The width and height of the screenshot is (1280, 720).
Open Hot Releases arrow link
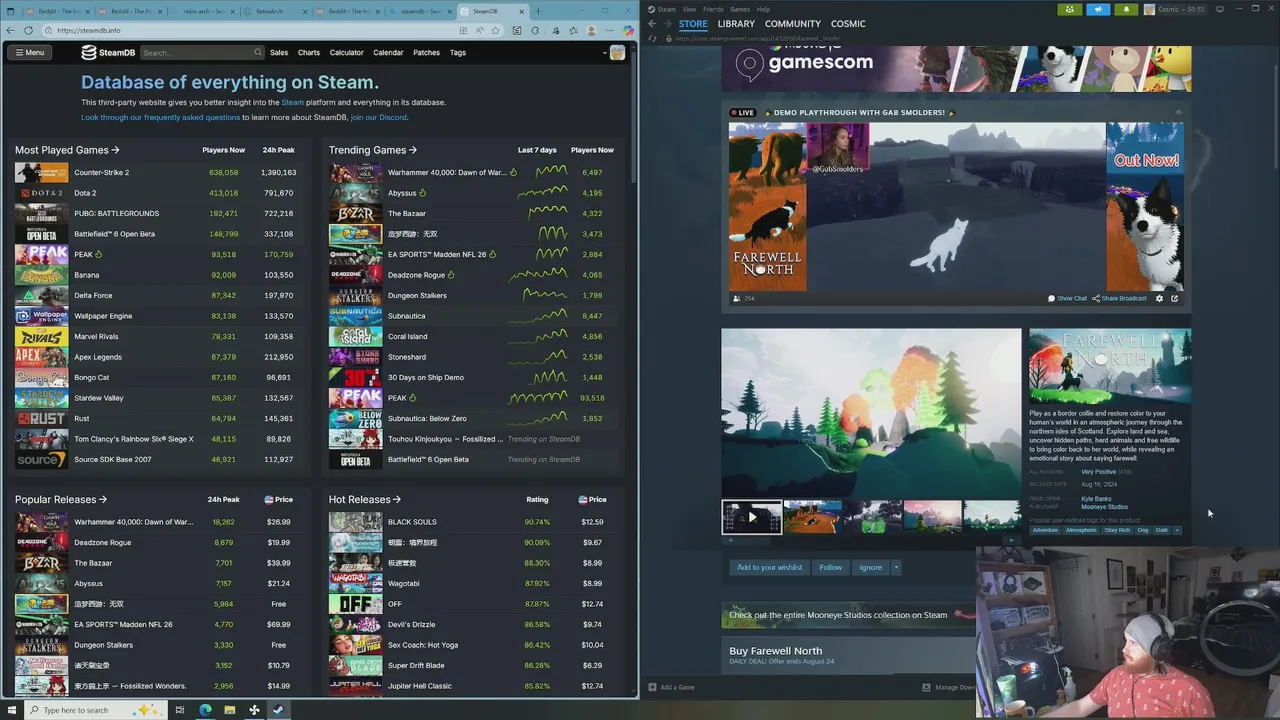(365, 499)
